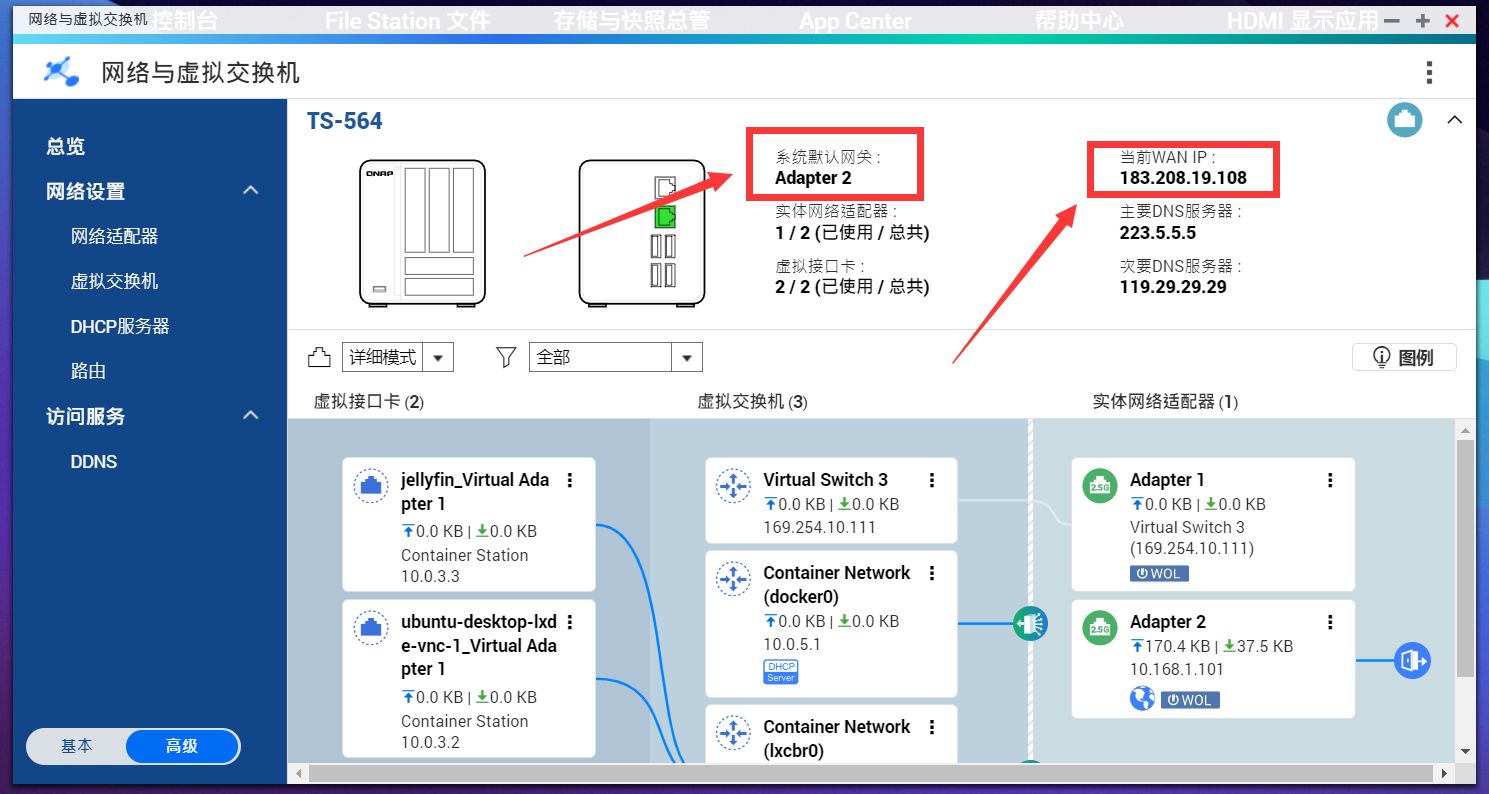Switch to 高级 mode toggle
This screenshot has height=794, width=1489.
(x=182, y=746)
